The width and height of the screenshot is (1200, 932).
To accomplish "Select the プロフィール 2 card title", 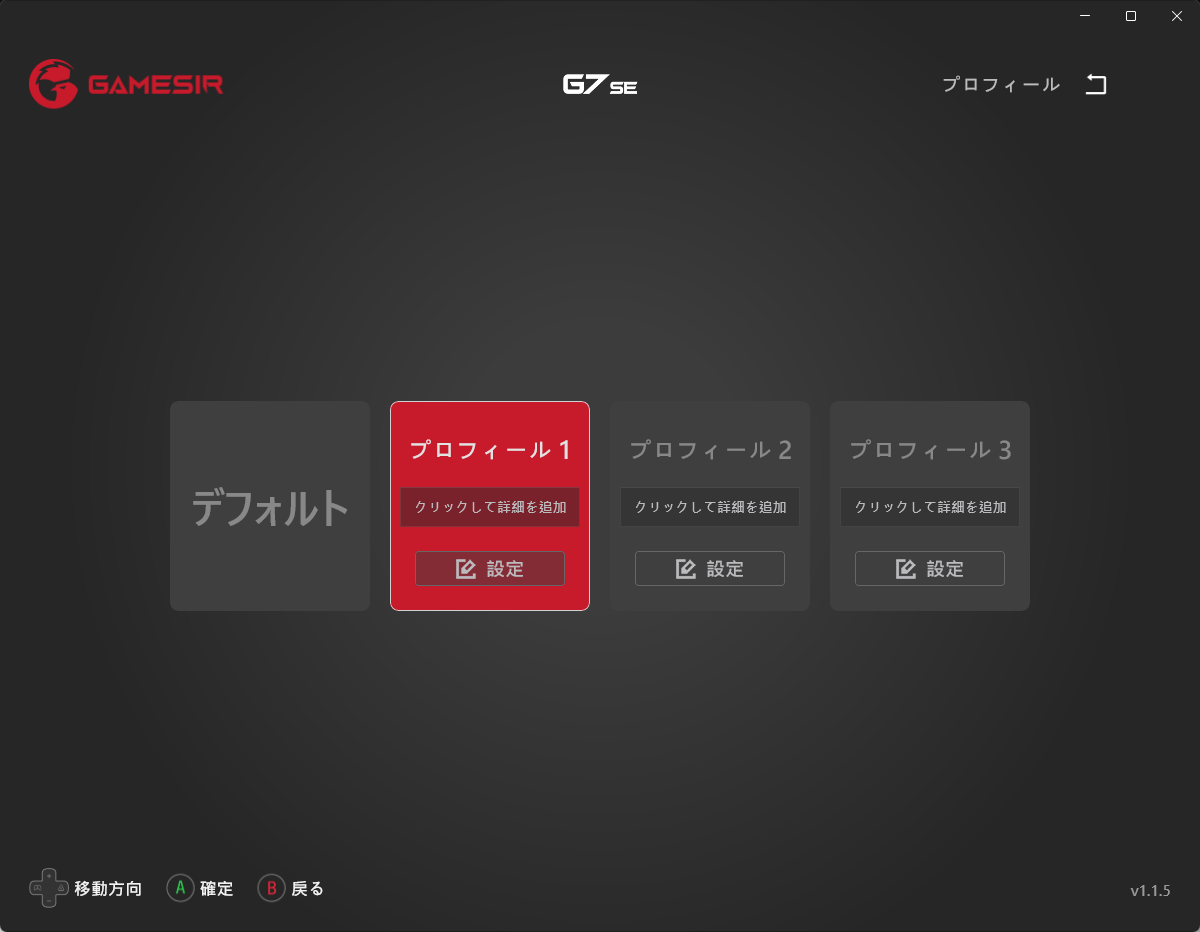I will pos(710,450).
